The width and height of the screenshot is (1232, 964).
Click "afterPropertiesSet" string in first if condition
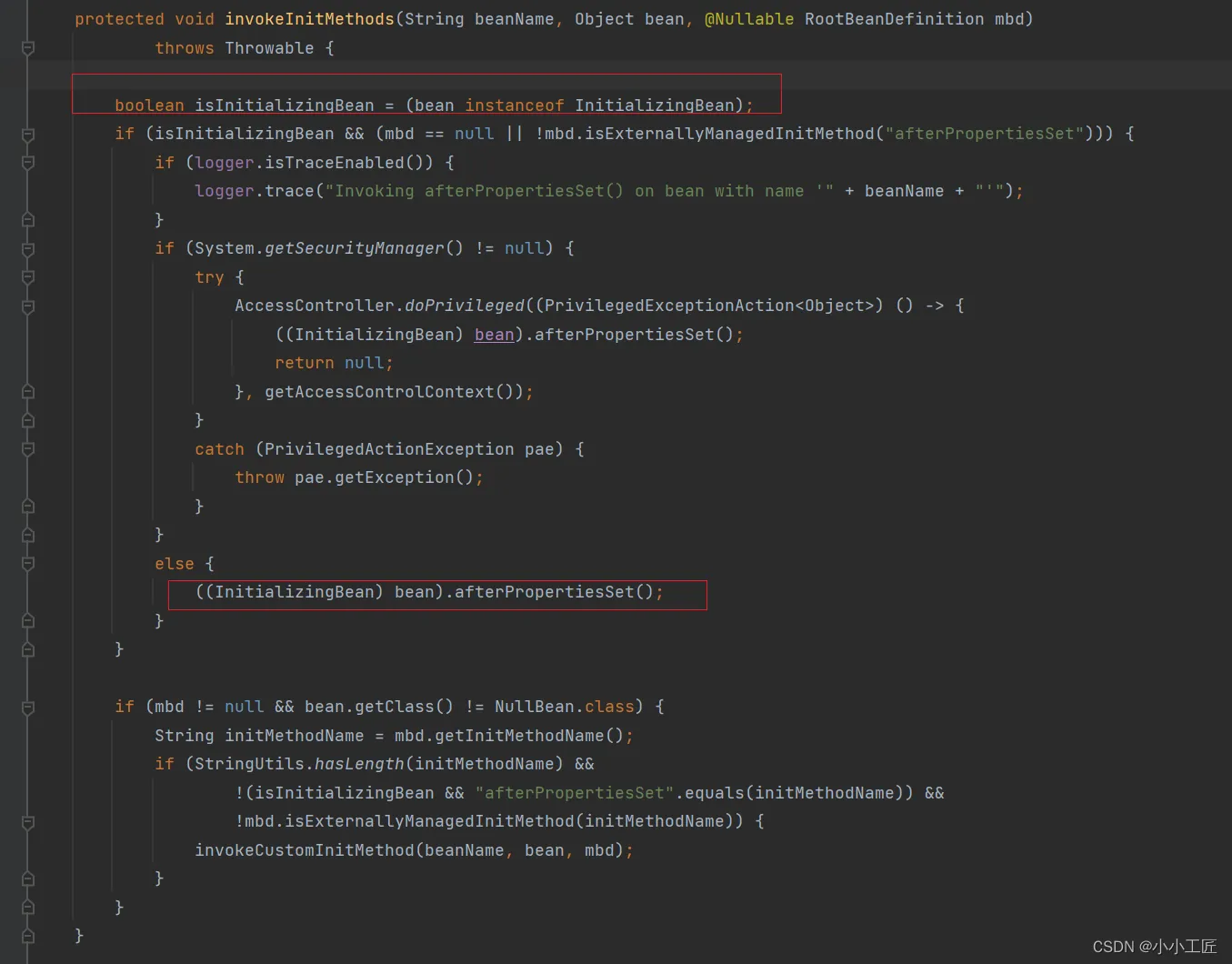(x=985, y=134)
